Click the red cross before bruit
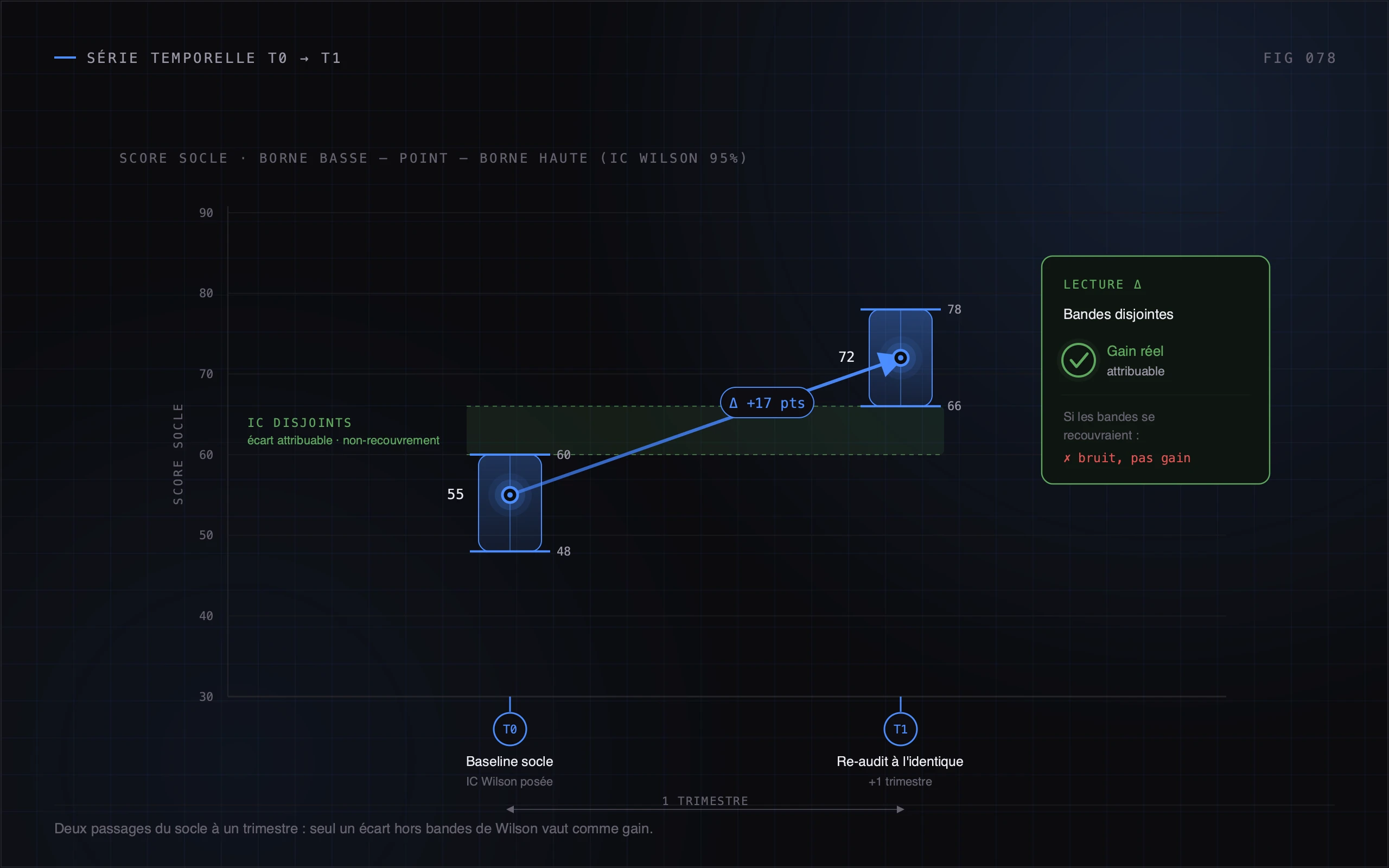Screen dimensions: 1389x868 point(1067,458)
